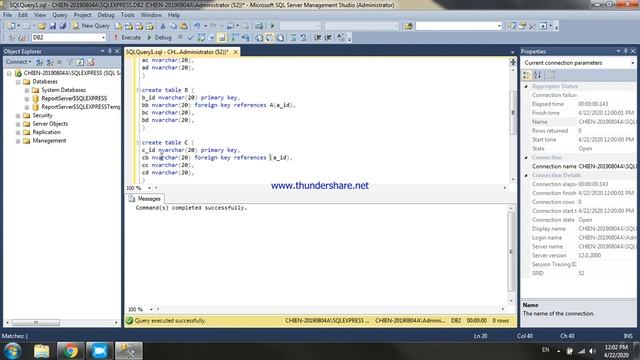This screenshot has width=640, height=360.
Task: Expand the System Databases folder
Action: 27,90
